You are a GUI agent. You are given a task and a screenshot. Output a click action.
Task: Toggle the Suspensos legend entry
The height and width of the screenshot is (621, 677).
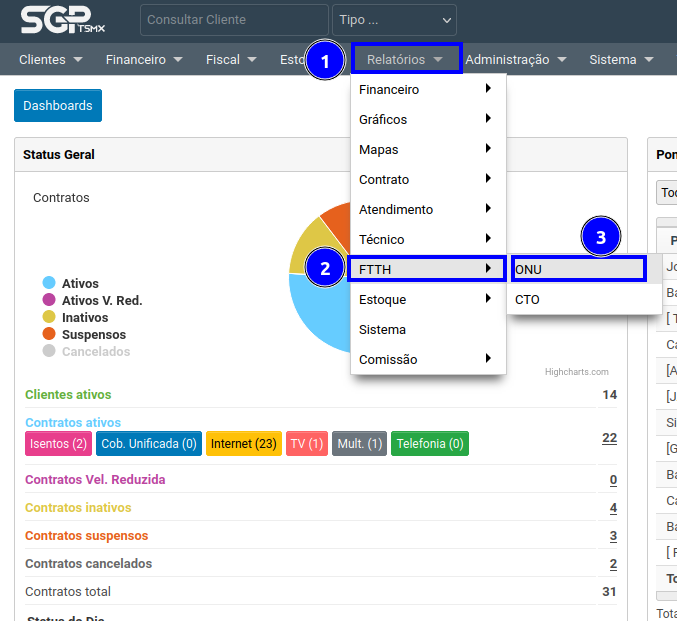[94, 335]
